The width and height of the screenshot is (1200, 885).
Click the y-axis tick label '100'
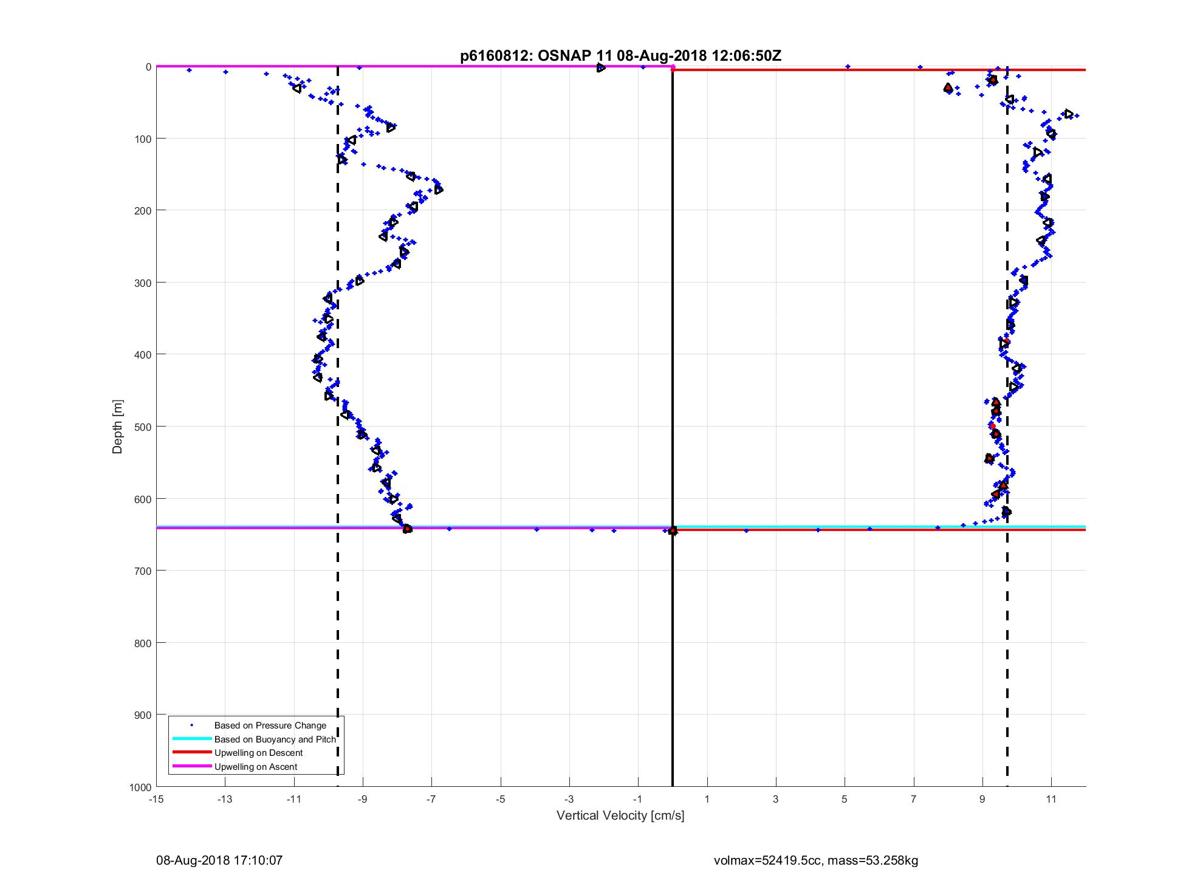(142, 139)
